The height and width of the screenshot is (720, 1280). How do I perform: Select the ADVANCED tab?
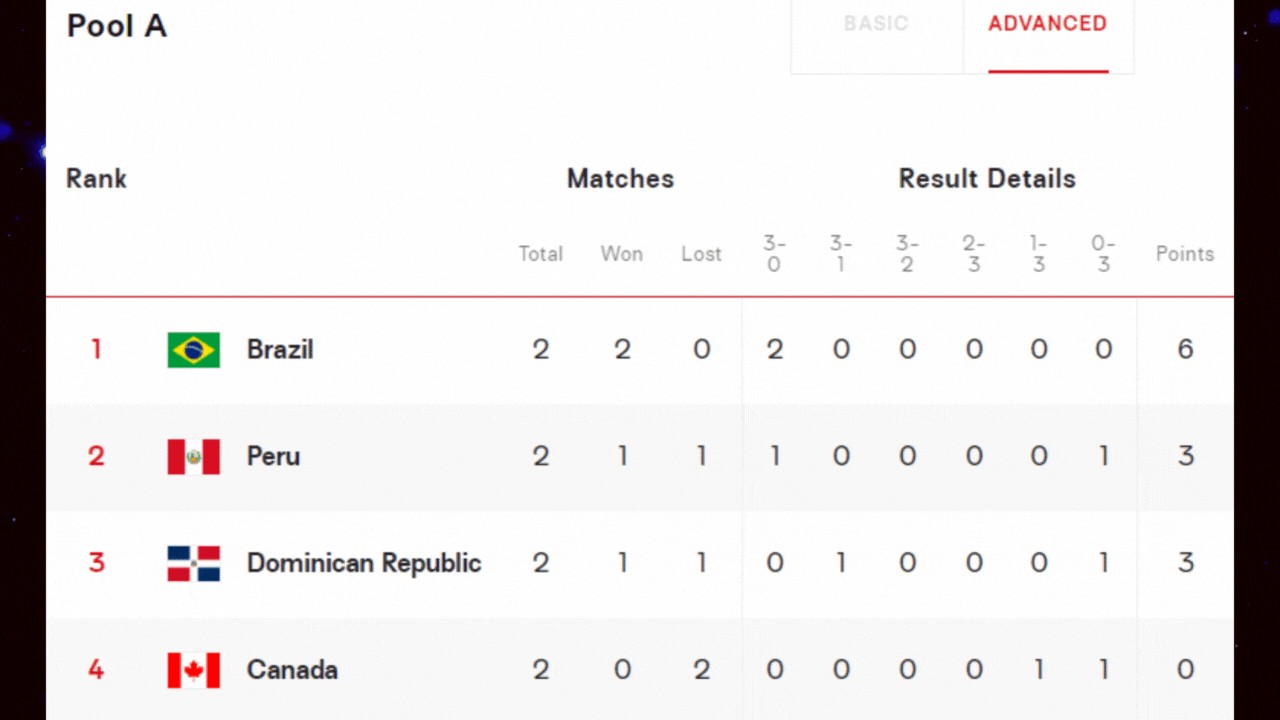[1048, 24]
